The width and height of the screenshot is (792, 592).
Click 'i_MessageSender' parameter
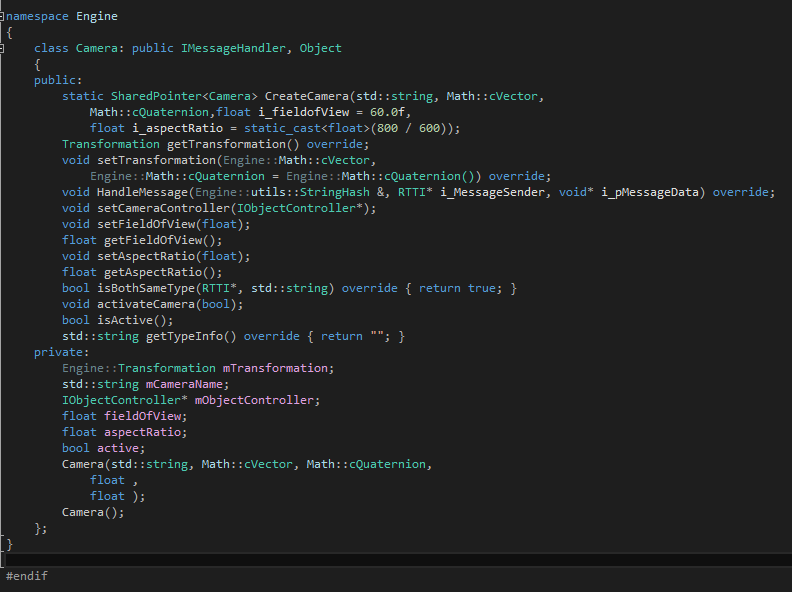[x=492, y=192]
